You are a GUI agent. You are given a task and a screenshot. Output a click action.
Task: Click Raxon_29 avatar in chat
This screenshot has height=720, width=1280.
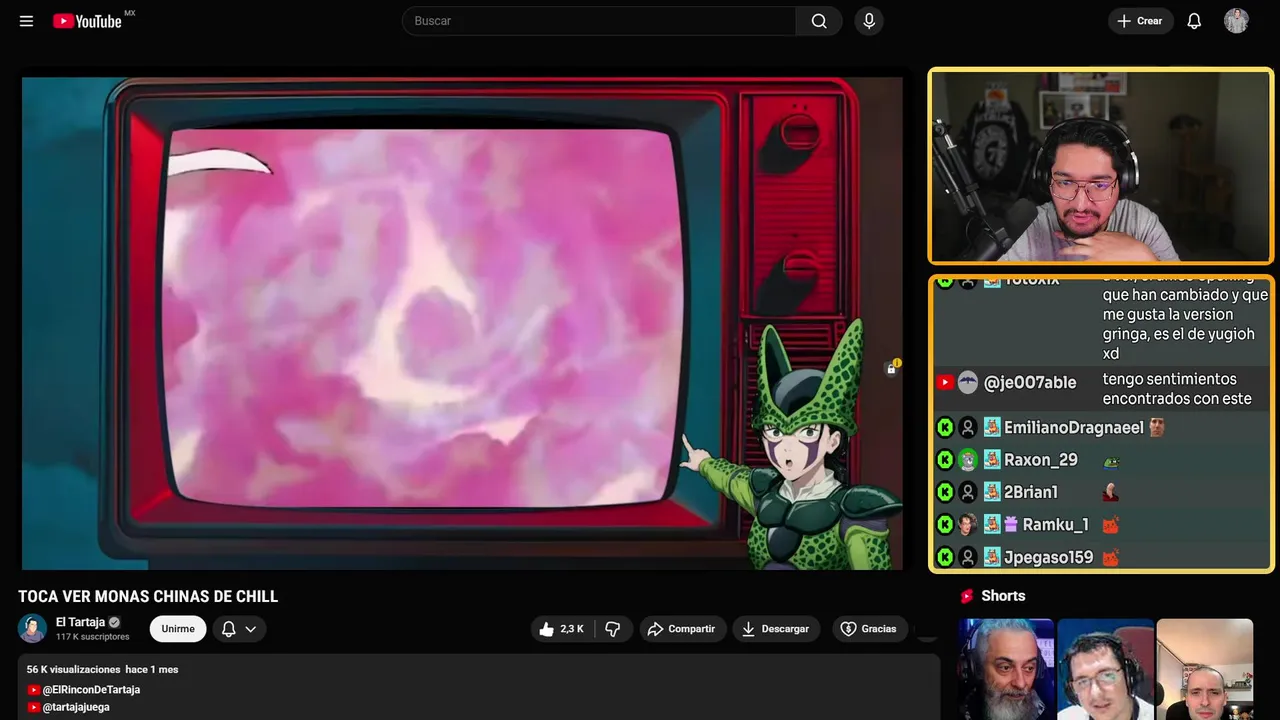pos(967,460)
